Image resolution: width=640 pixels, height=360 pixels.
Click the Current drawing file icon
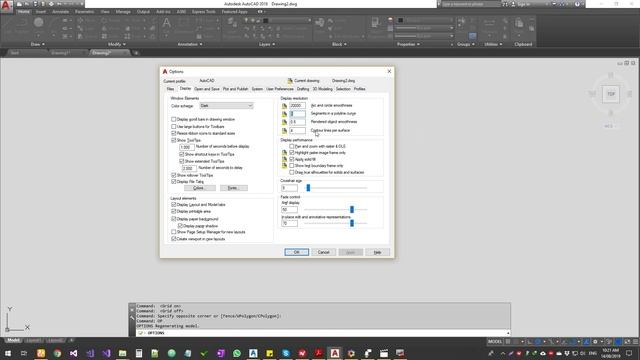[x=290, y=81]
